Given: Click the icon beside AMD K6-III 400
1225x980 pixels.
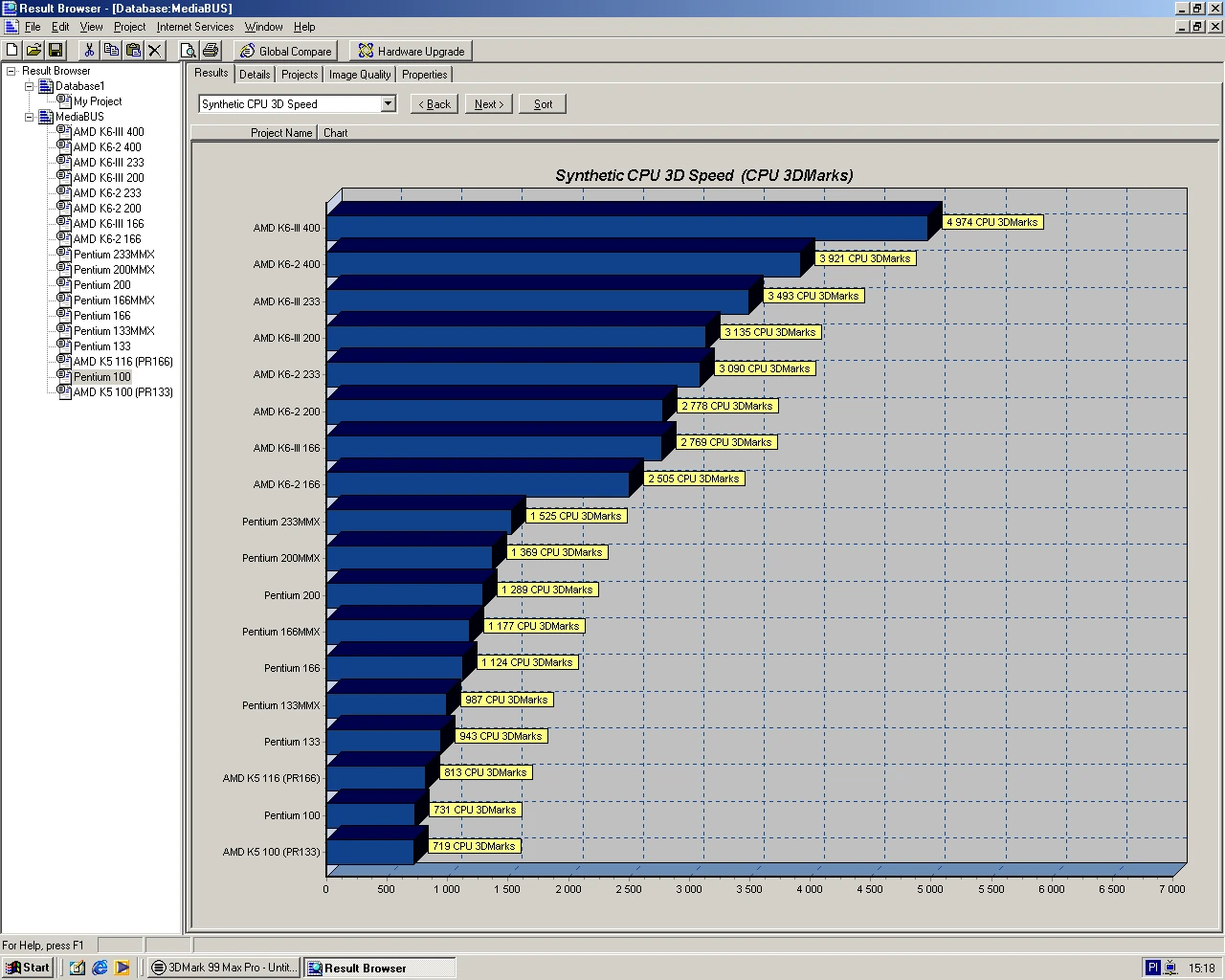Looking at the screenshot, I should coord(64,131).
